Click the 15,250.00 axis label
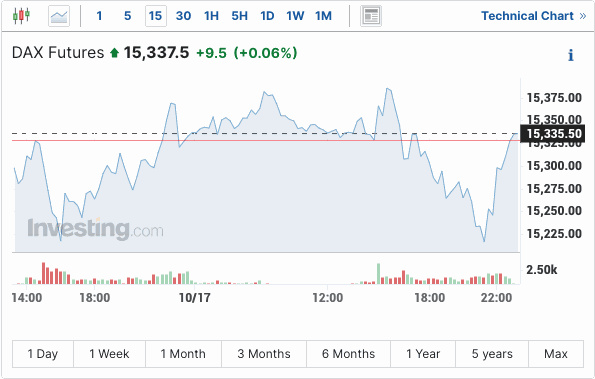Image resolution: width=595 pixels, height=379 pixels. coord(554,211)
